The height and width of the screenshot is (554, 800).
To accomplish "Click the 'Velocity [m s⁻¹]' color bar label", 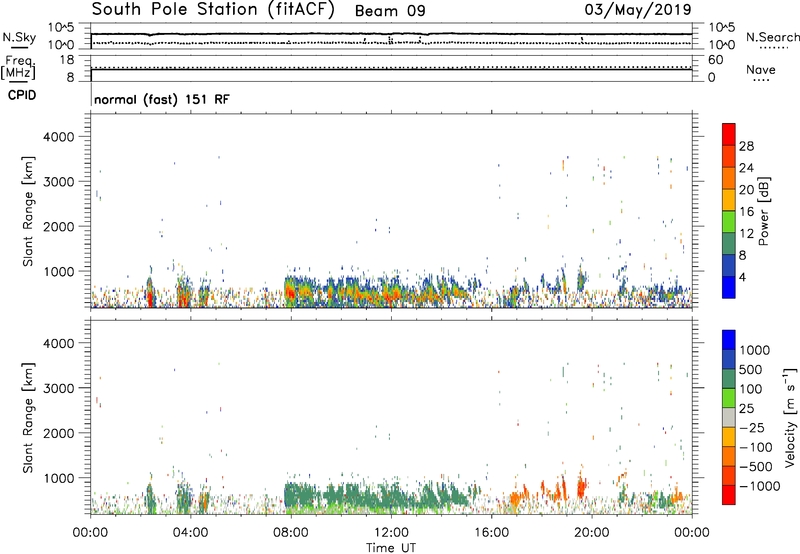I will pos(790,417).
